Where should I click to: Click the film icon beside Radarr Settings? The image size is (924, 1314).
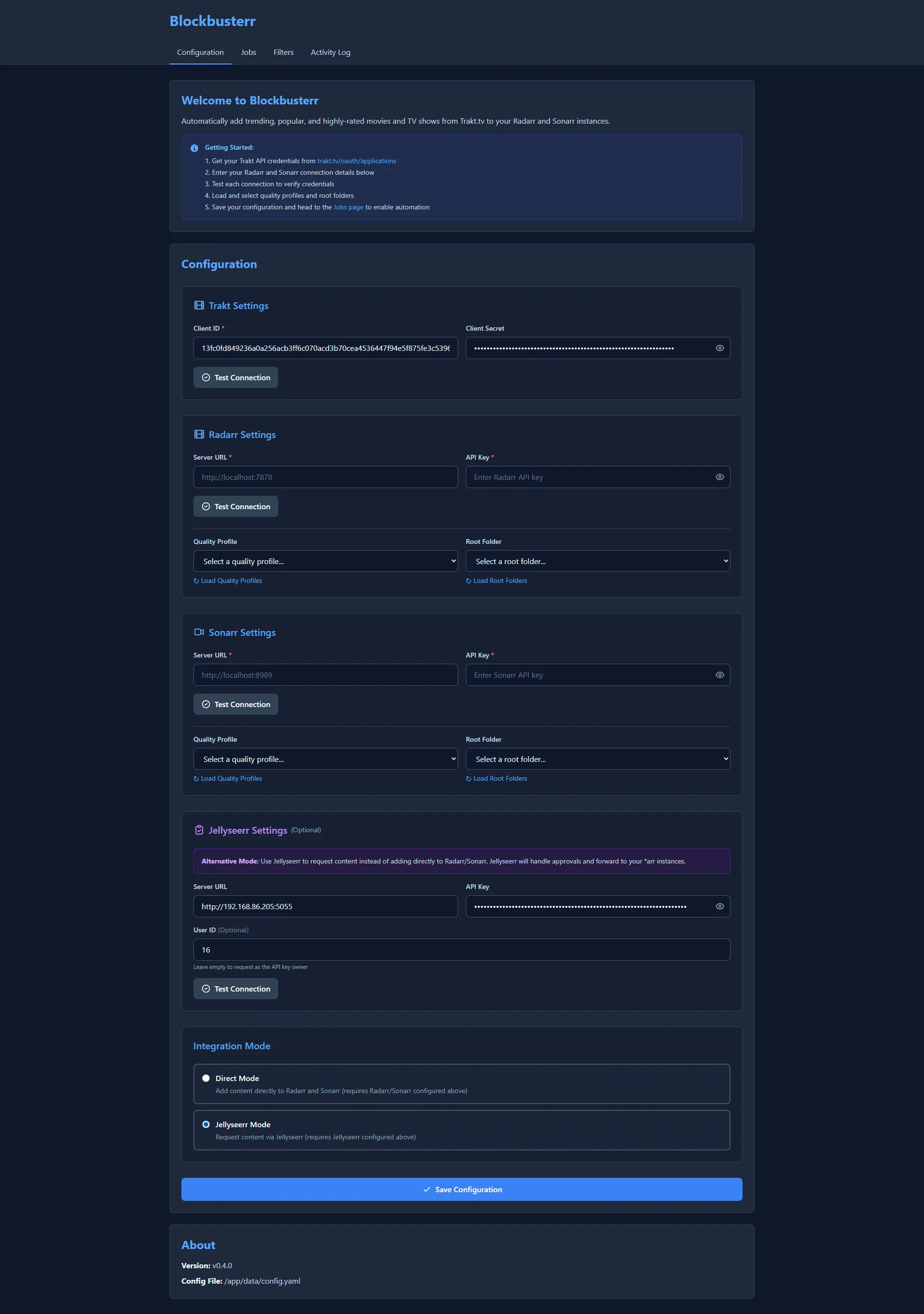pyautogui.click(x=200, y=434)
